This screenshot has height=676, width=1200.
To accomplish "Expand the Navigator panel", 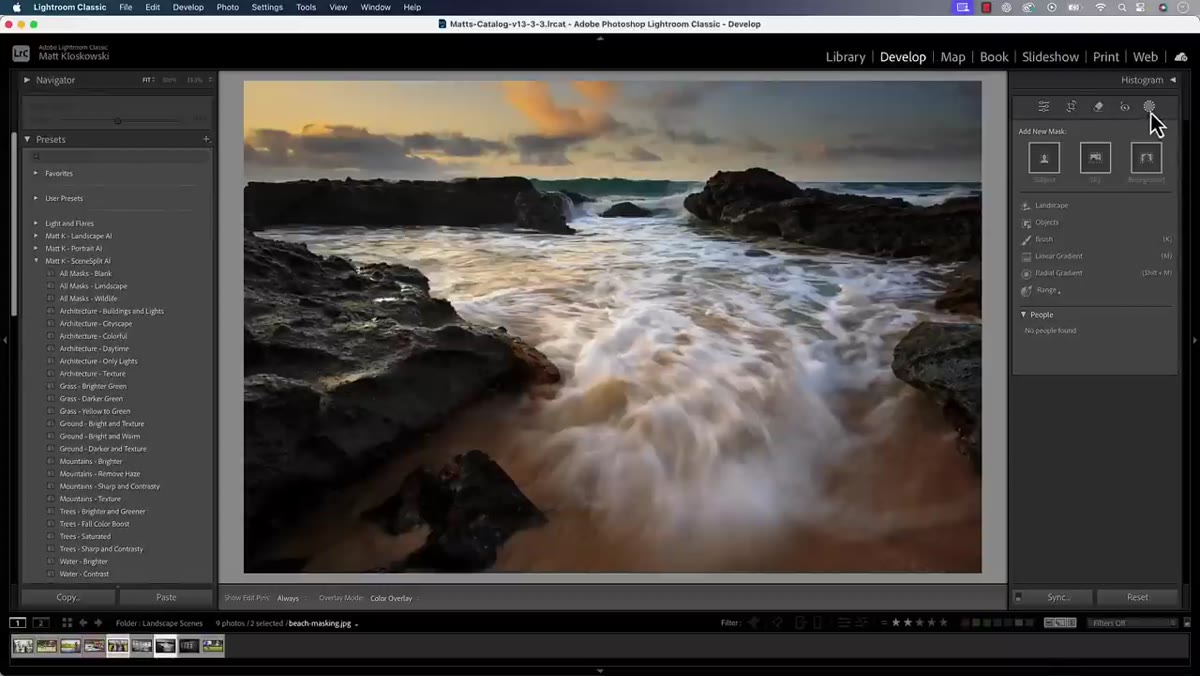I will pos(27,80).
